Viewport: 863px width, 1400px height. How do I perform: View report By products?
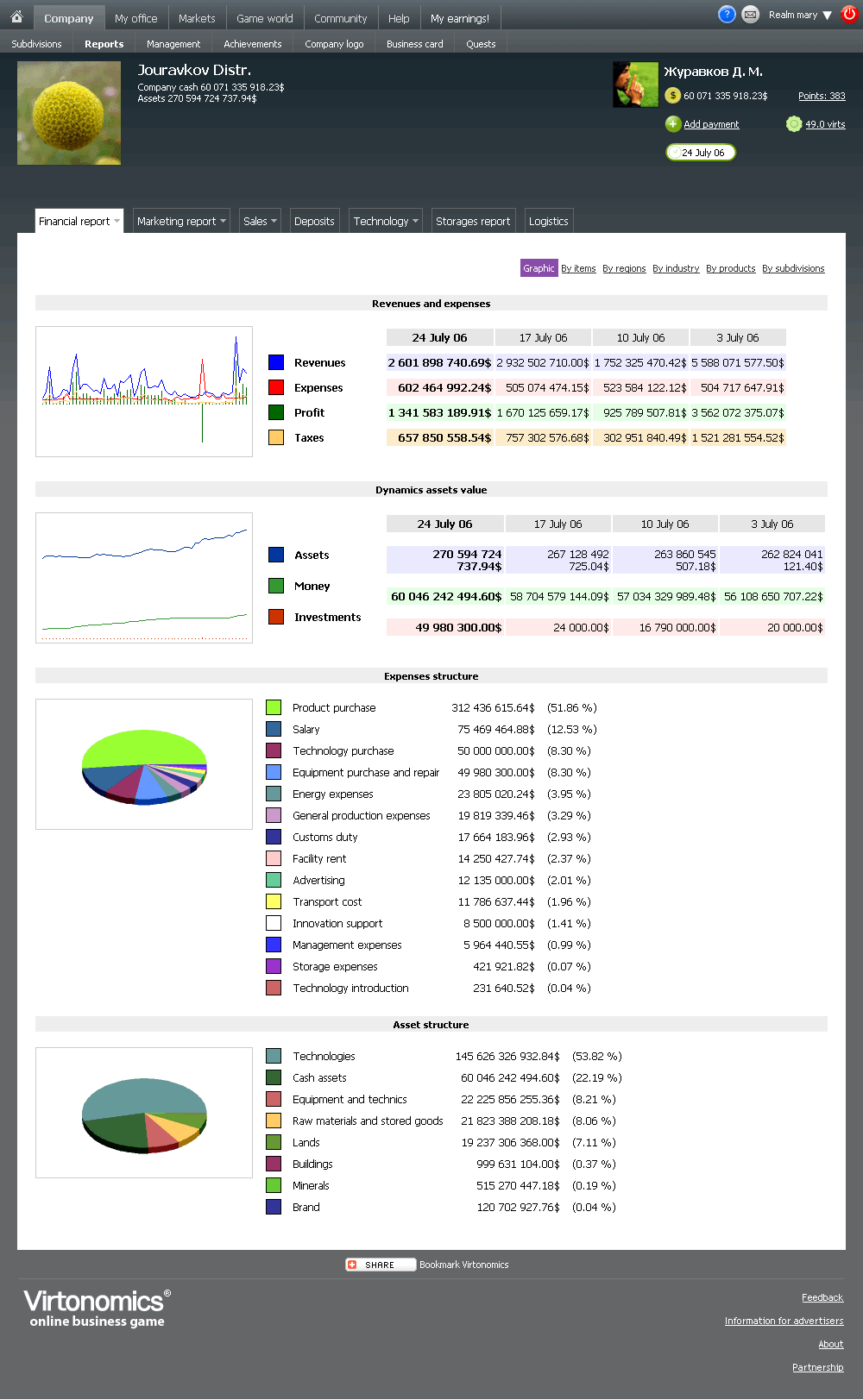tap(730, 268)
